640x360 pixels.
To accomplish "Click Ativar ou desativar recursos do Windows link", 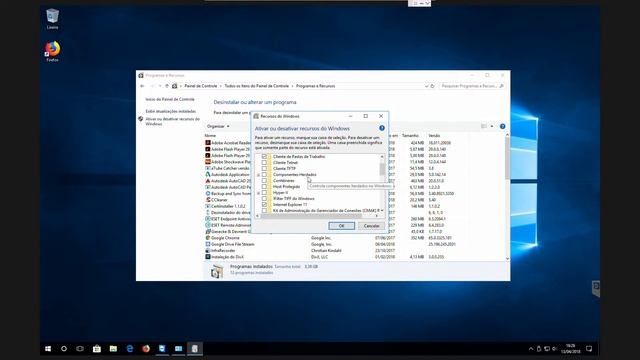I will 172,121.
